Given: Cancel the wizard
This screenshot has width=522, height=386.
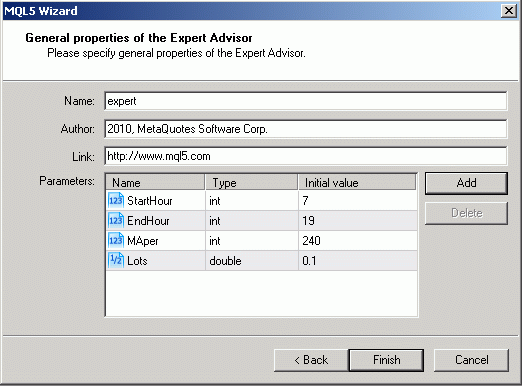Looking at the screenshot, I should (471, 360).
